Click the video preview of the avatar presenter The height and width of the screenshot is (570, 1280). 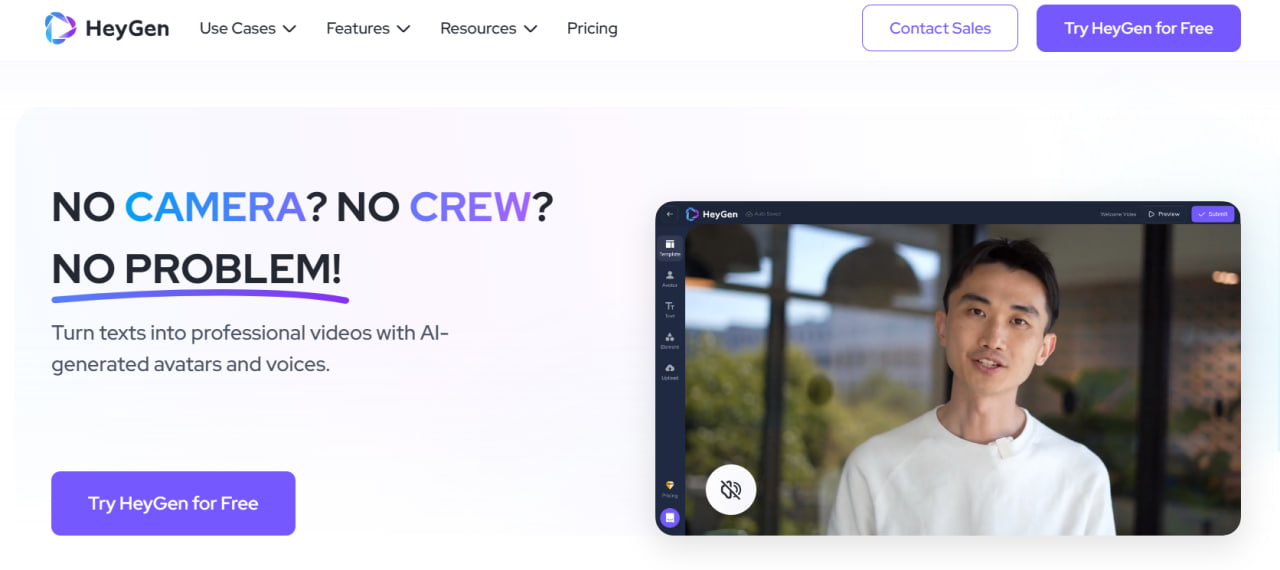[963, 379]
